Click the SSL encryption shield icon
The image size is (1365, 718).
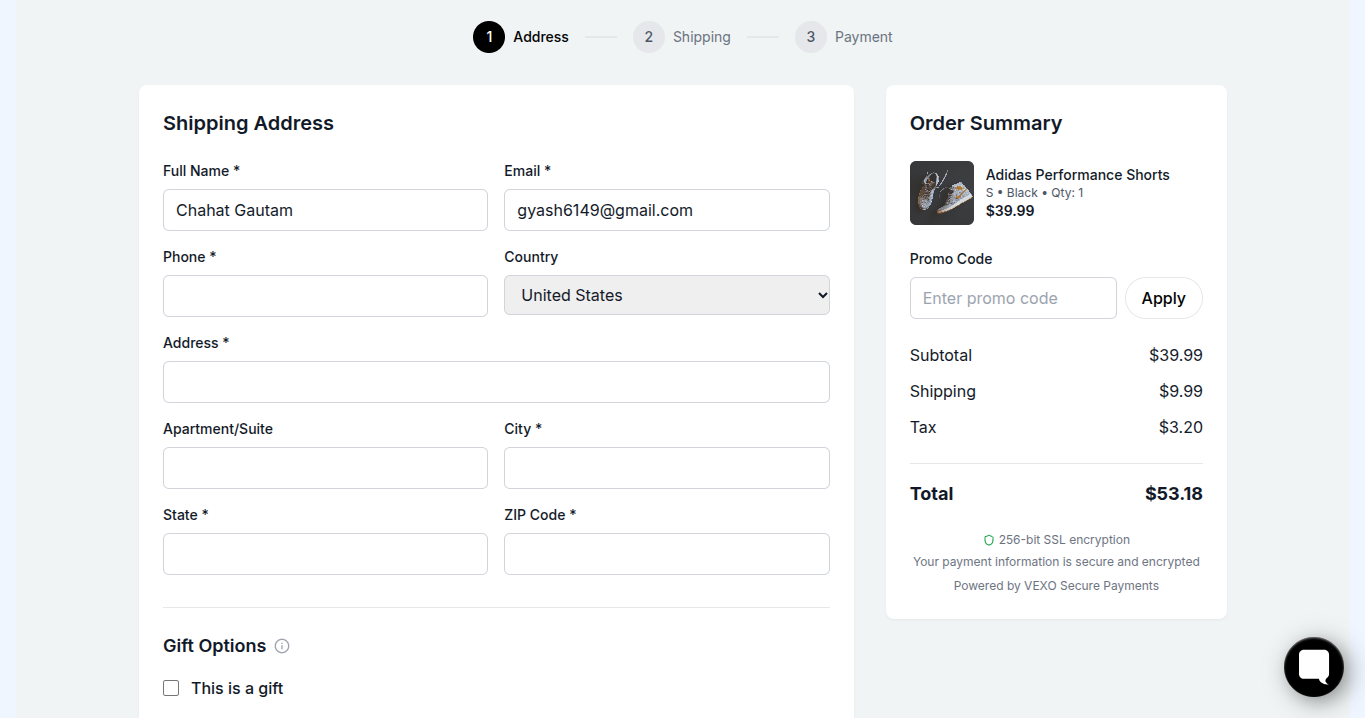click(x=988, y=540)
